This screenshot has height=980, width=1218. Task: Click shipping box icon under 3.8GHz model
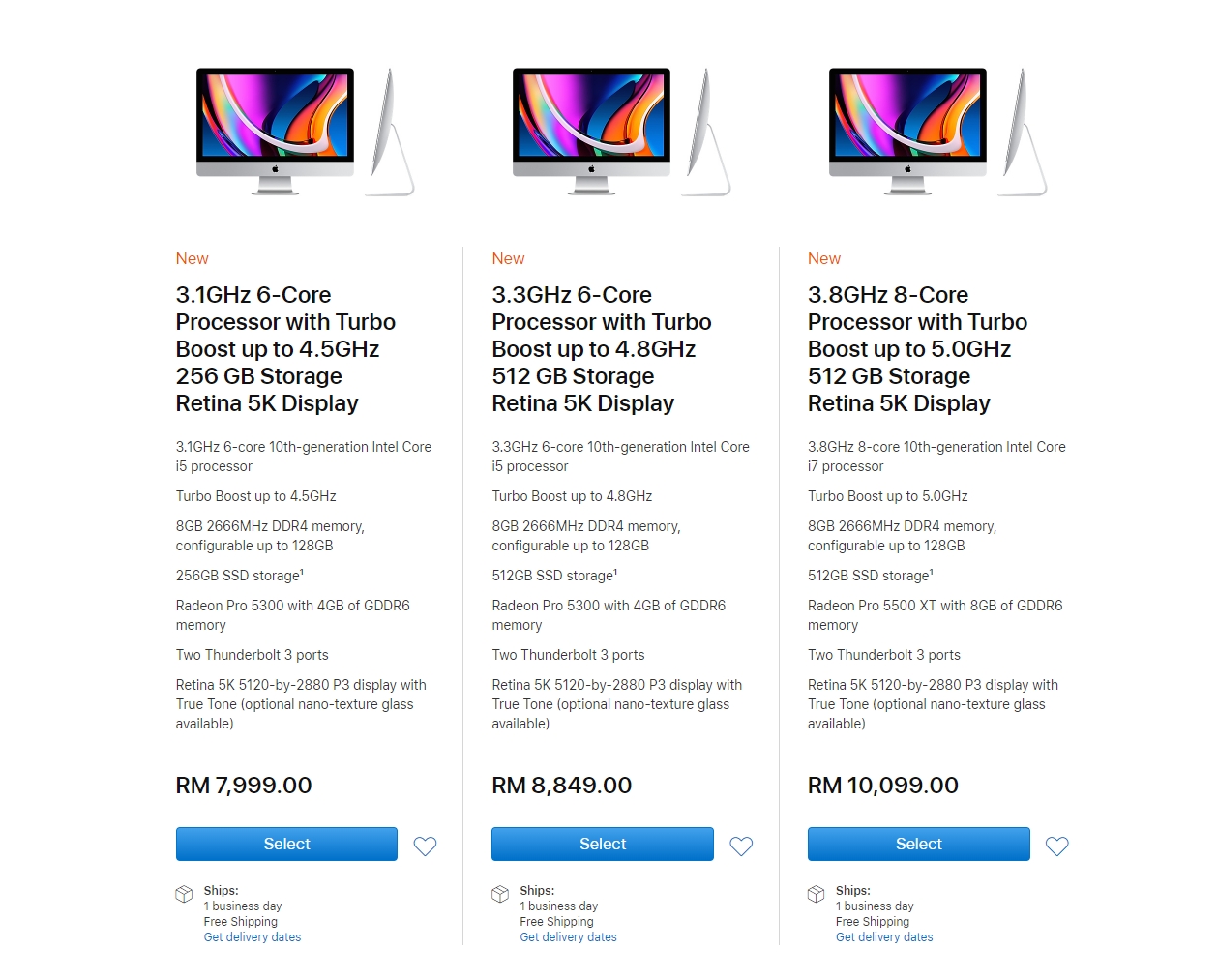tap(817, 894)
